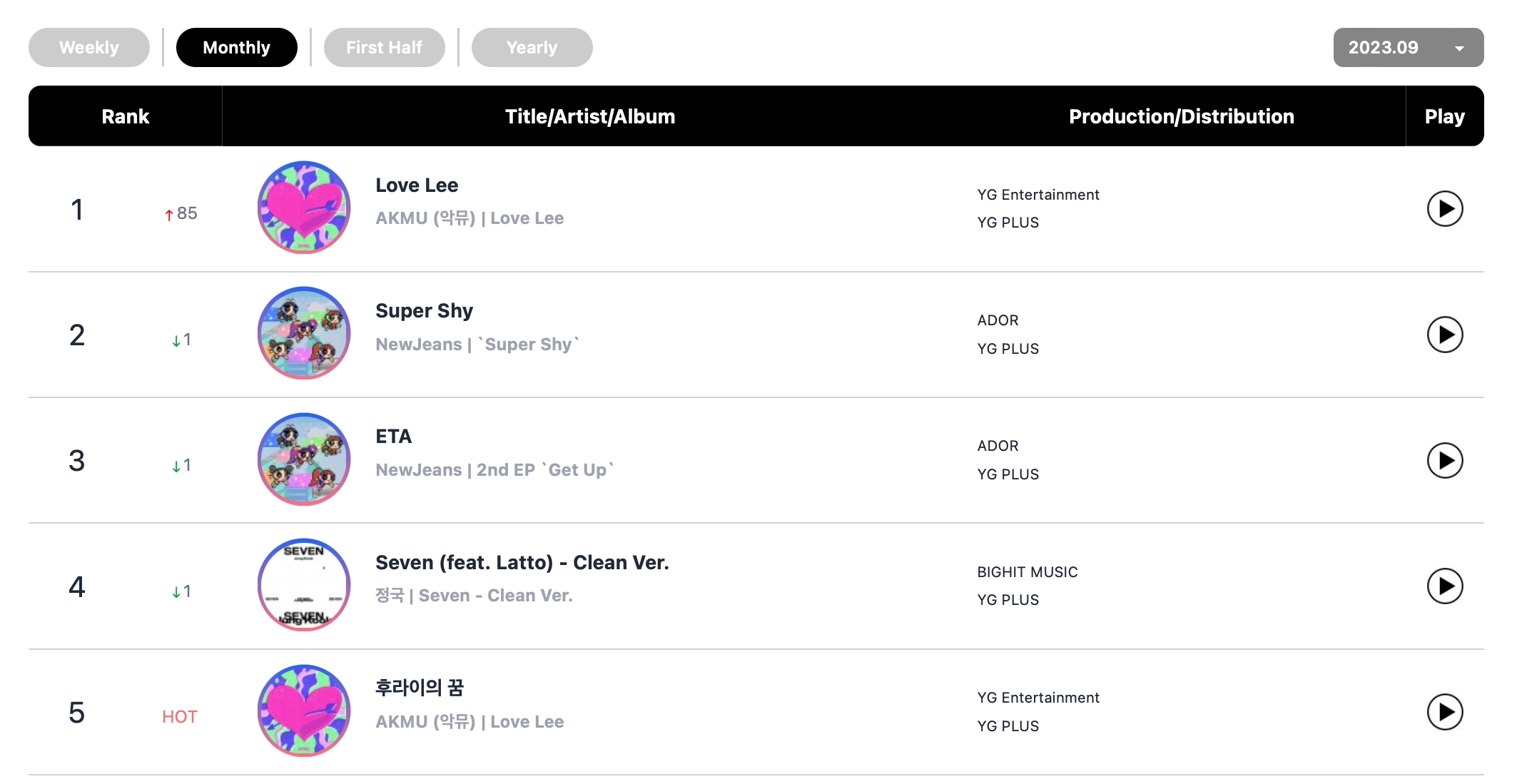1517x784 pixels.
Task: Open the ETA album art thumbnail
Action: point(304,459)
